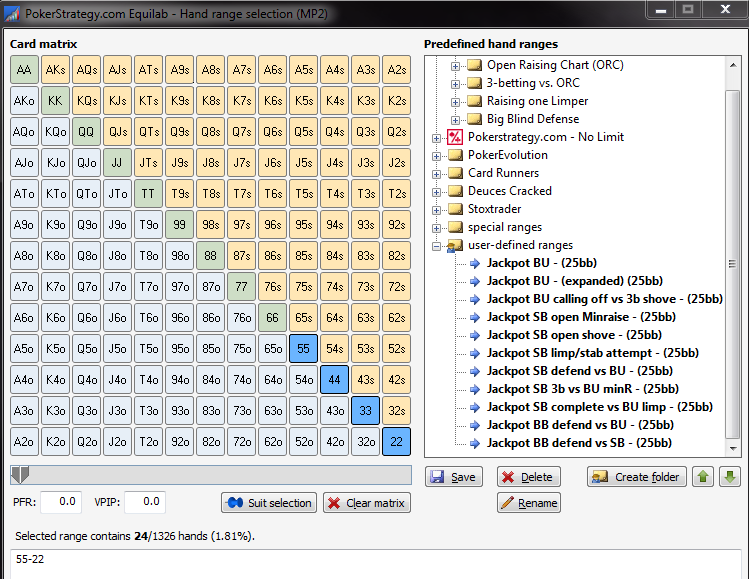749x579 pixels.
Task: Click the Big Blind Defense folder icon
Action: (x=474, y=119)
